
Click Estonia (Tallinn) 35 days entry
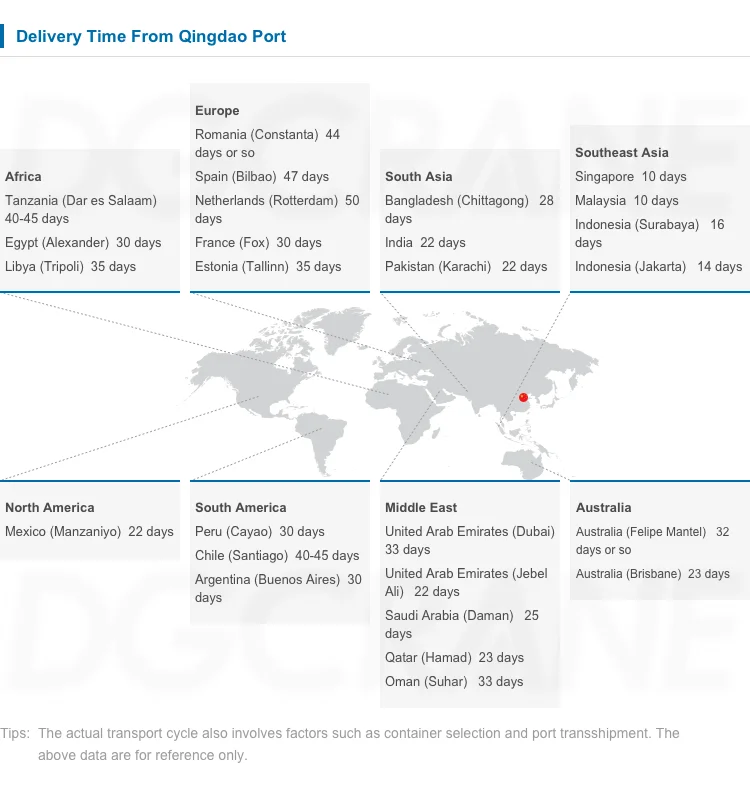click(x=268, y=267)
